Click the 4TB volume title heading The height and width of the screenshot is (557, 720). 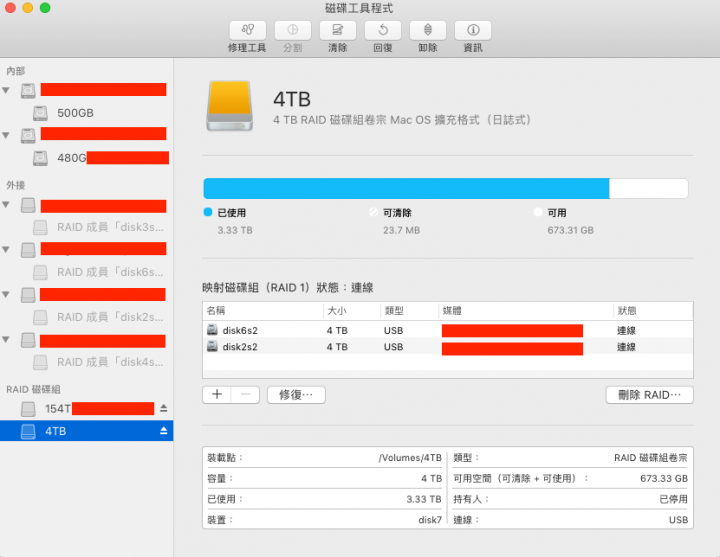tap(292, 99)
